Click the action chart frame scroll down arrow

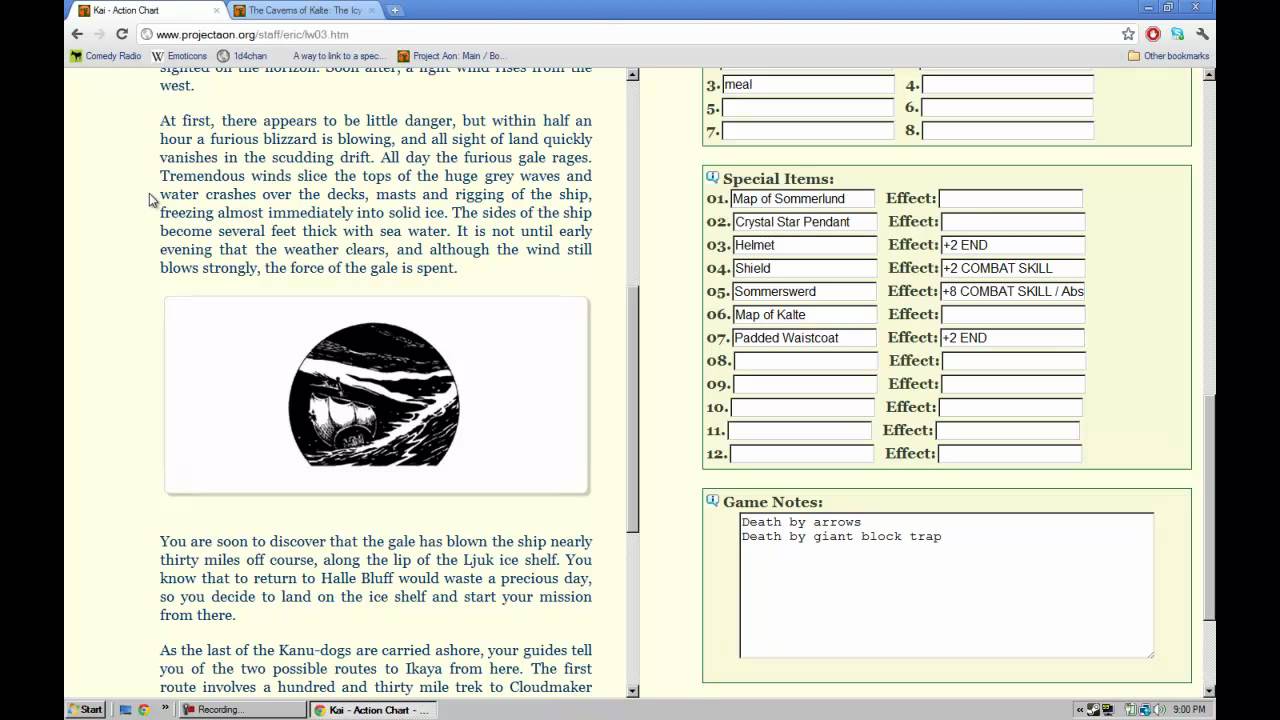(x=1209, y=690)
